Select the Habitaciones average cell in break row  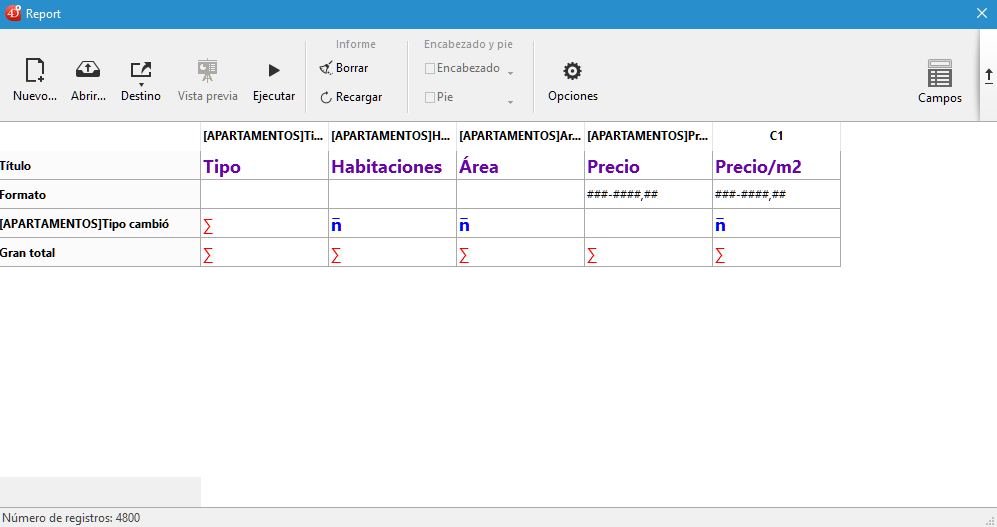point(392,224)
